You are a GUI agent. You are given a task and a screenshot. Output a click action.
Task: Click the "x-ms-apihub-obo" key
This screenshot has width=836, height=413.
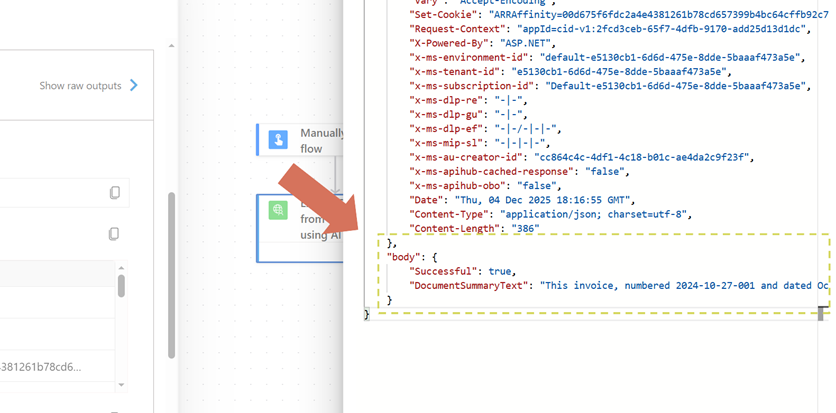tap(457, 186)
